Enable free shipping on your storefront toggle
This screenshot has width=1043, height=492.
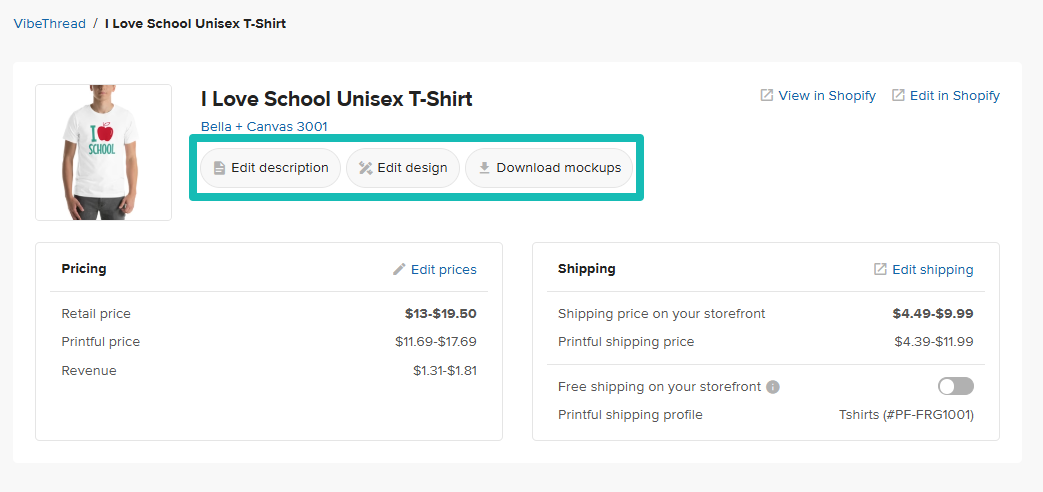click(x=955, y=386)
